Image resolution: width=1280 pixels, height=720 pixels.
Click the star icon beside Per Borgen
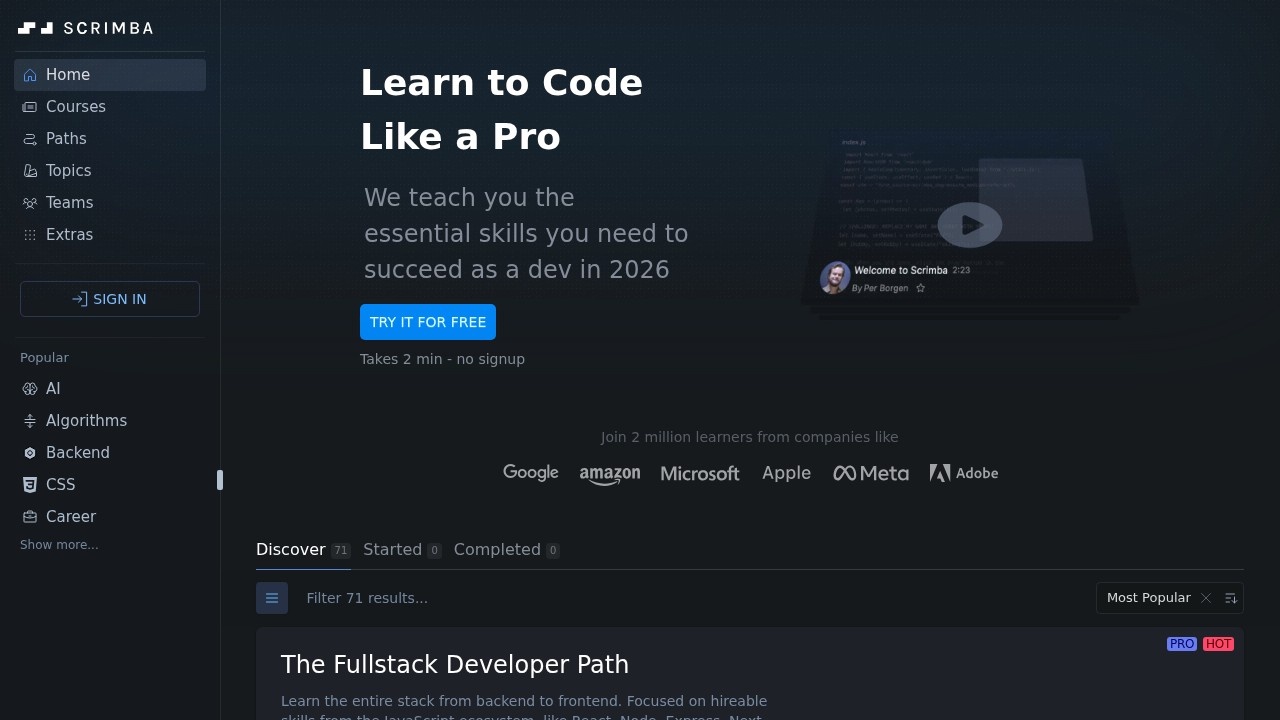(921, 288)
